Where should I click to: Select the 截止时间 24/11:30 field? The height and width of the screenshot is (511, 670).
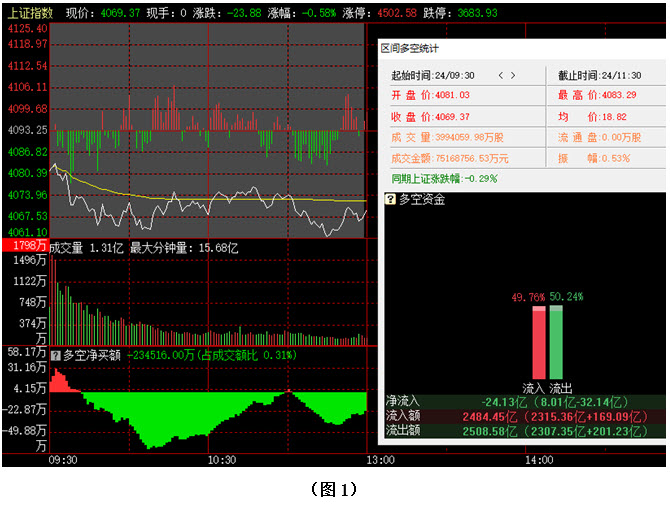coord(596,75)
